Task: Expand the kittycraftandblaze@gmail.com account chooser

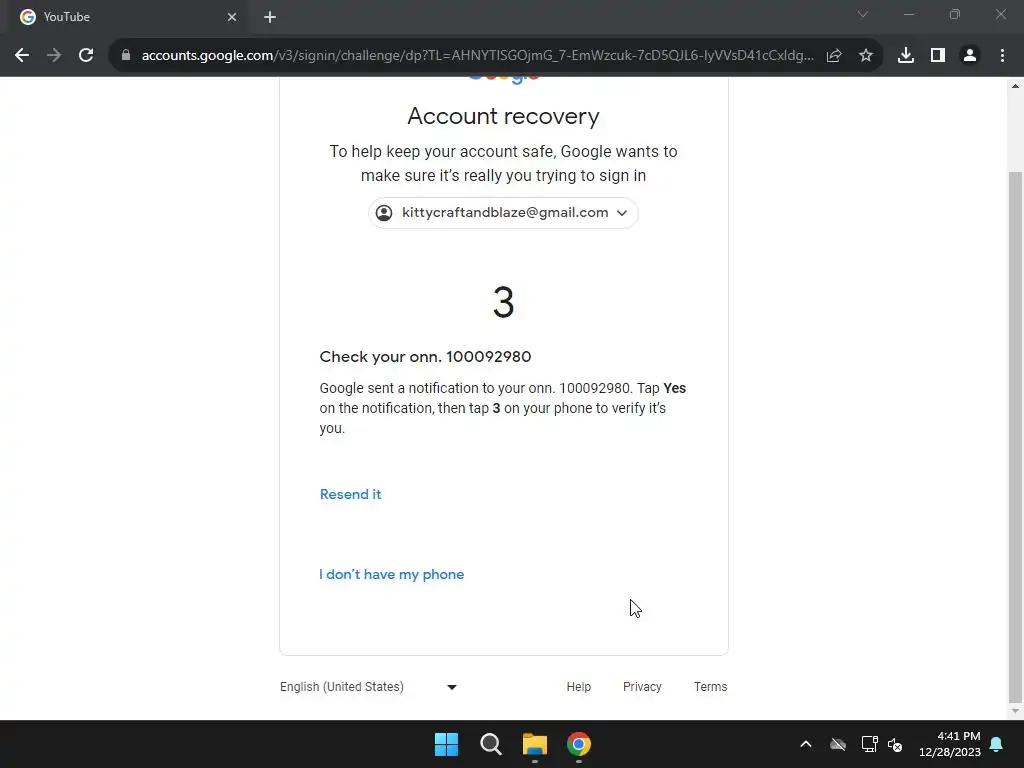Action: click(503, 213)
